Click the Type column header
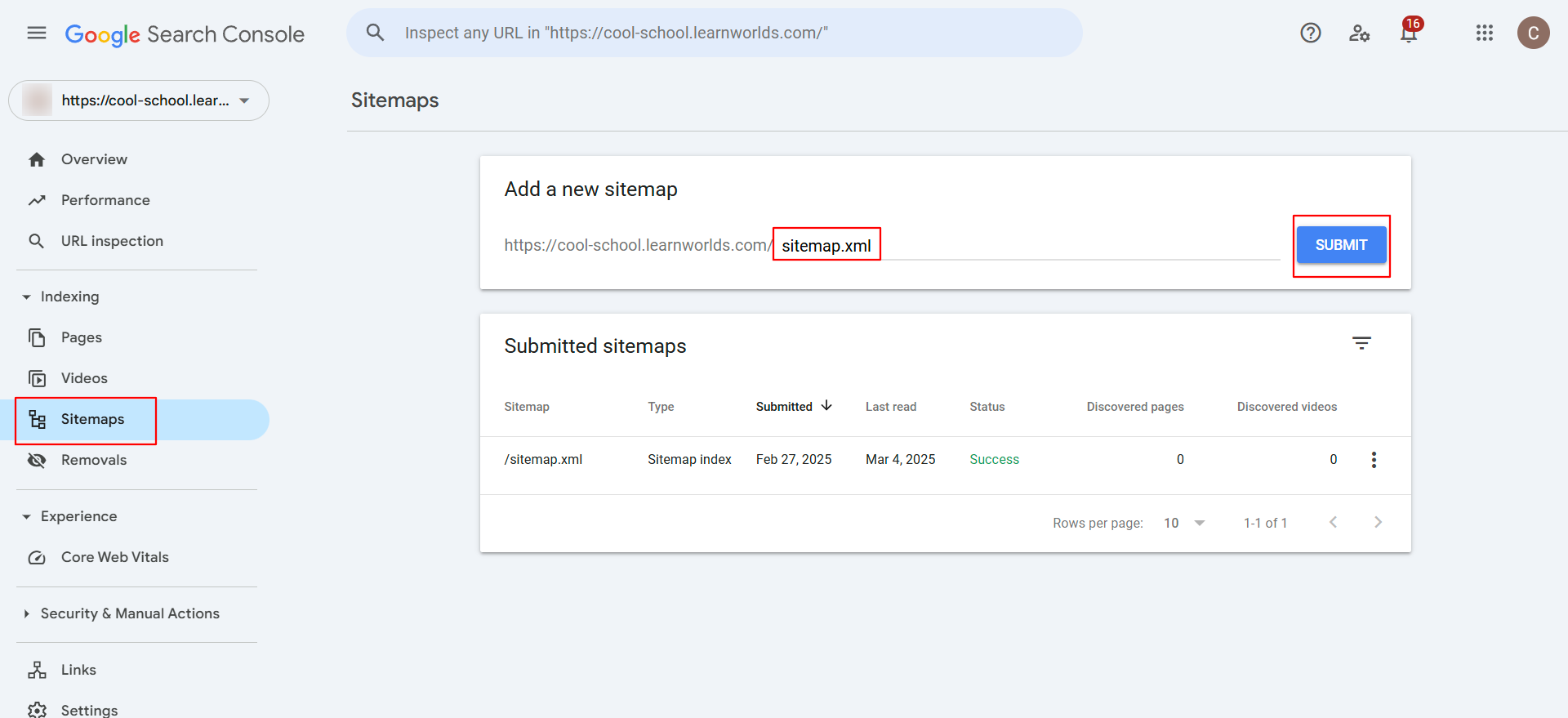Screen dimensions: 1568x718 661,406
